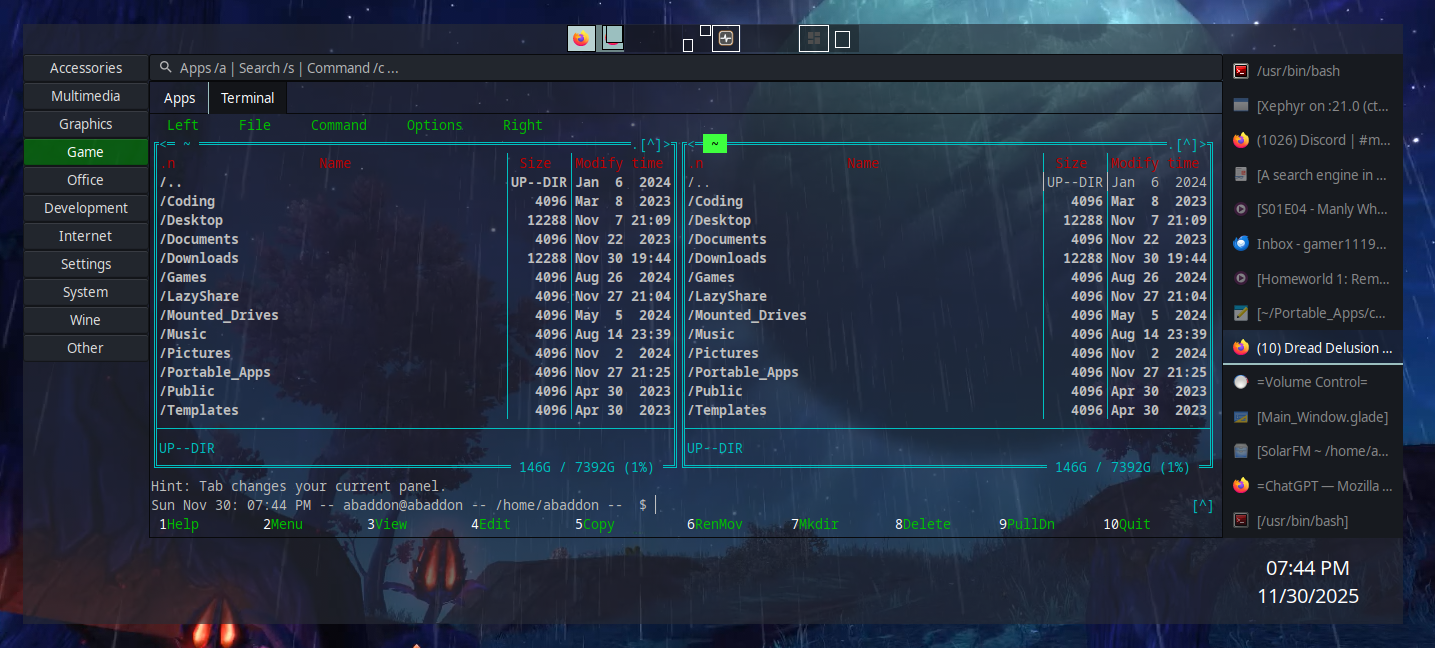Select the Development category in the sidebar
Image resolution: width=1435 pixels, height=648 pixels.
pyautogui.click(x=85, y=207)
